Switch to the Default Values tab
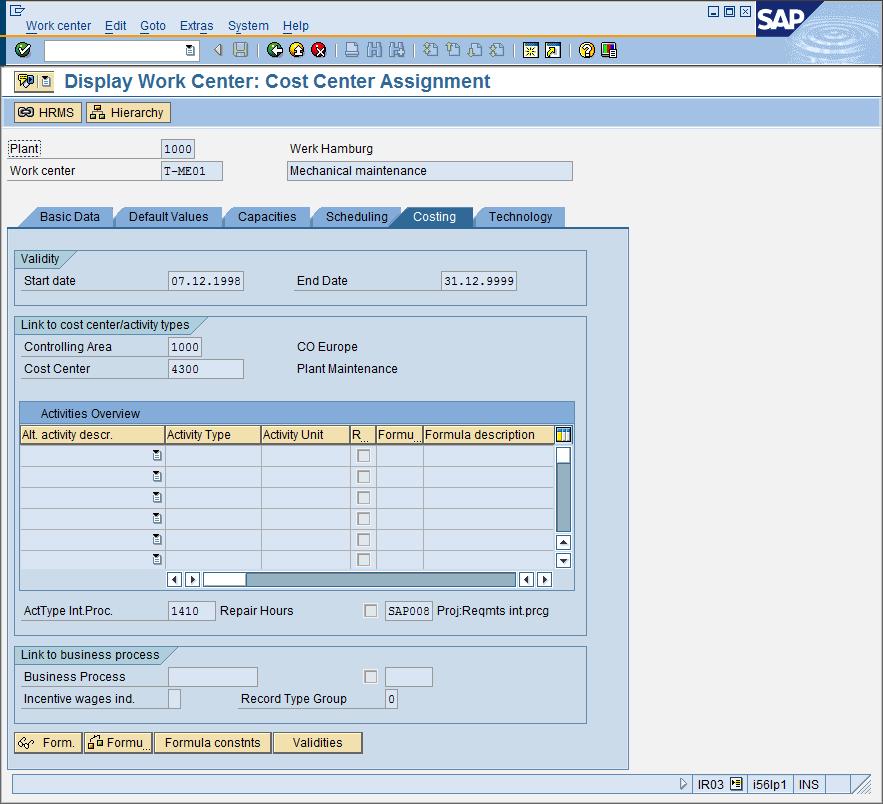883x804 pixels. pos(168,217)
